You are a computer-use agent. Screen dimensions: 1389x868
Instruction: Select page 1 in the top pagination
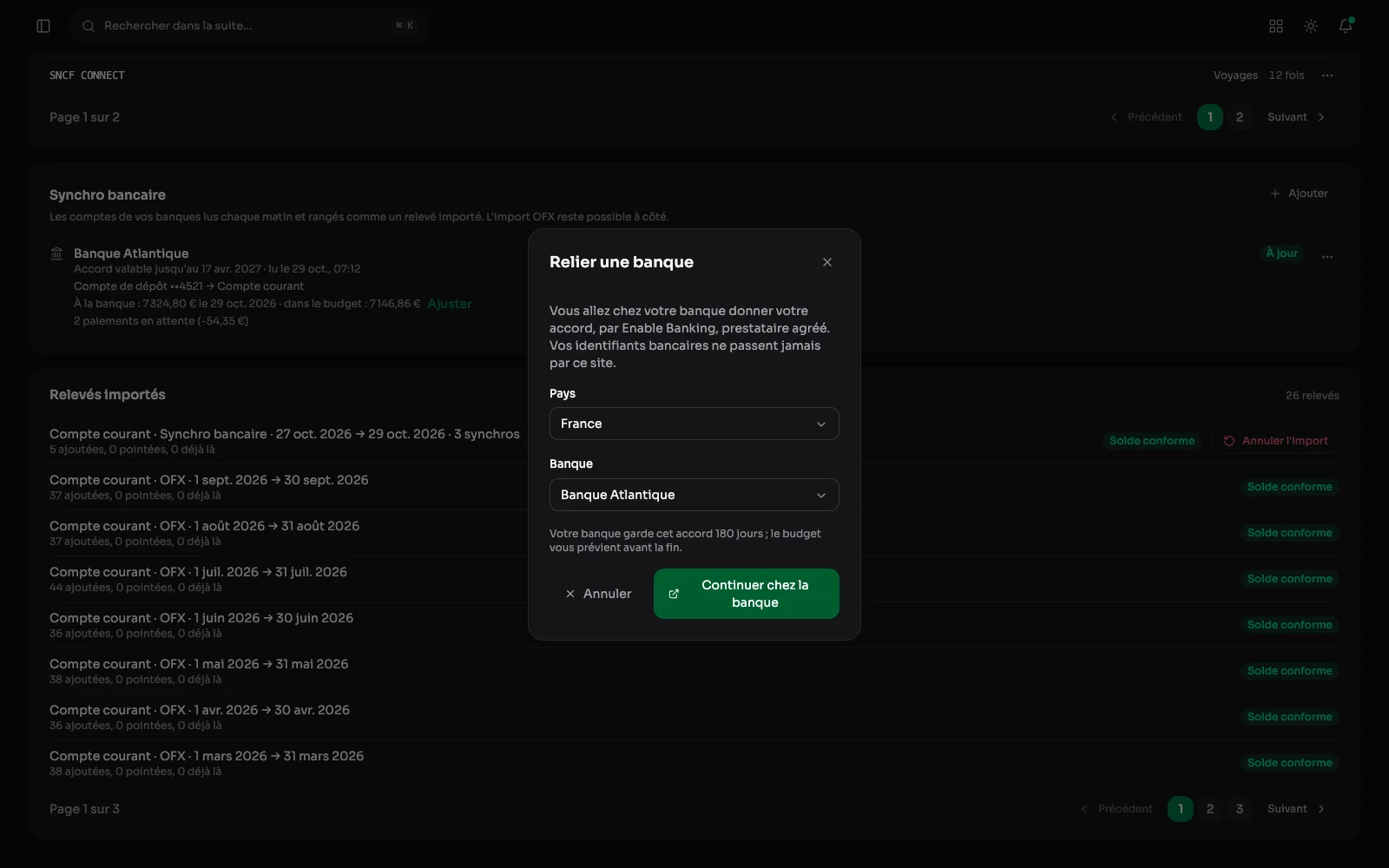1210,117
